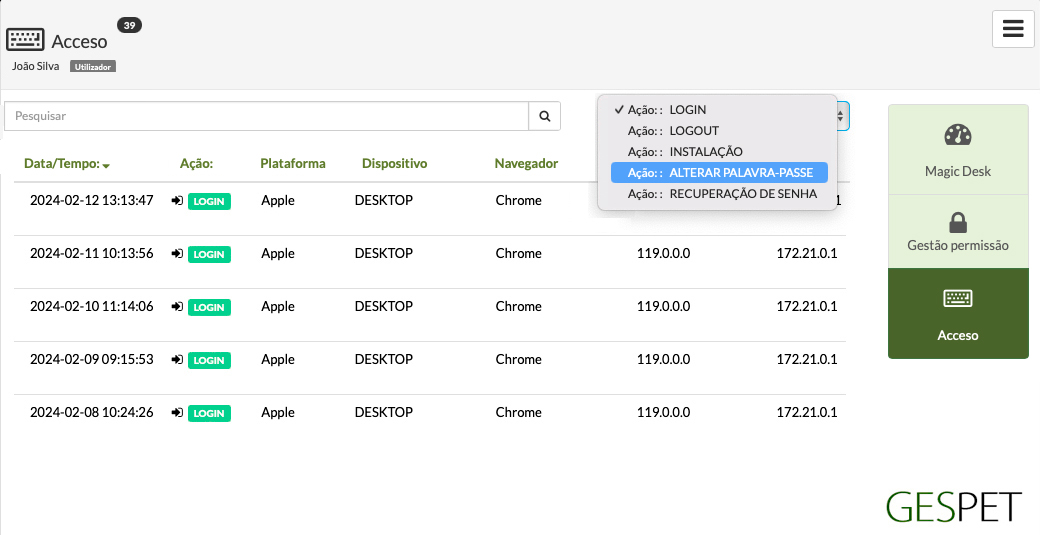Click the Plataforma column header
Image resolution: width=1040 pixels, height=535 pixels.
coord(292,164)
